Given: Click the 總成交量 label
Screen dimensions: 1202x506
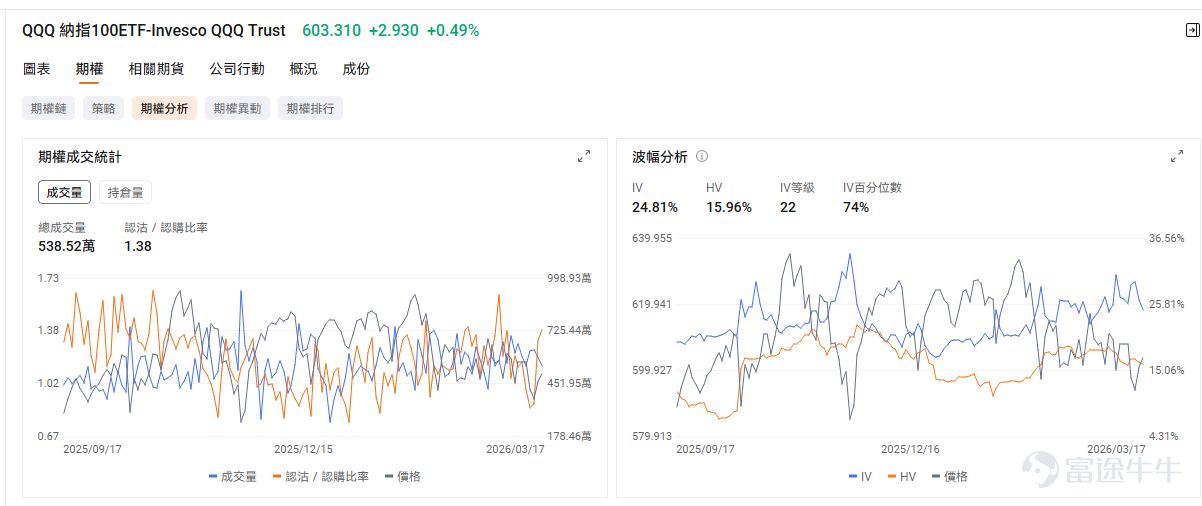Looking at the screenshot, I should (62, 227).
